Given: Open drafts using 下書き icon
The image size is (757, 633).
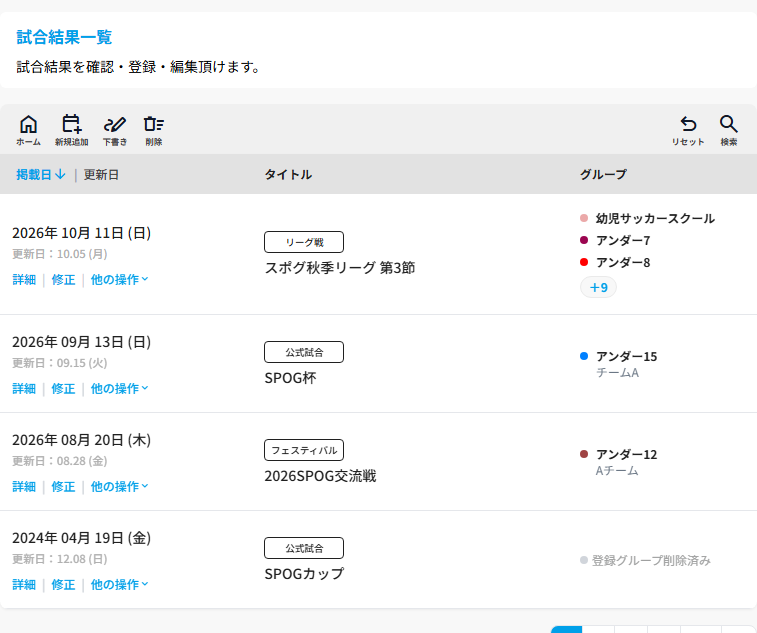Looking at the screenshot, I should (x=114, y=130).
